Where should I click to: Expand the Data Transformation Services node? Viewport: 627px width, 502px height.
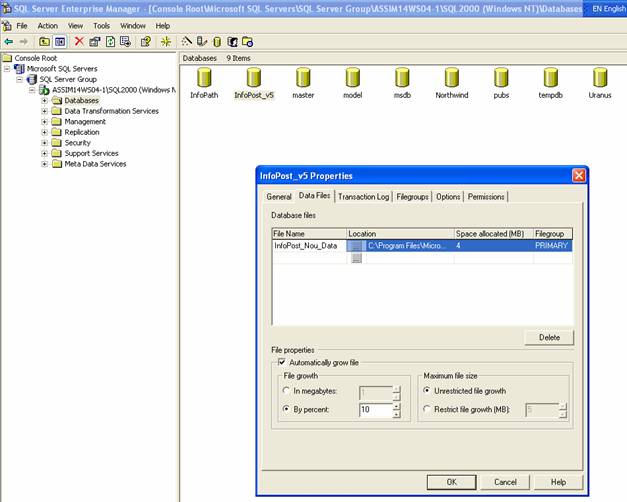[45, 111]
